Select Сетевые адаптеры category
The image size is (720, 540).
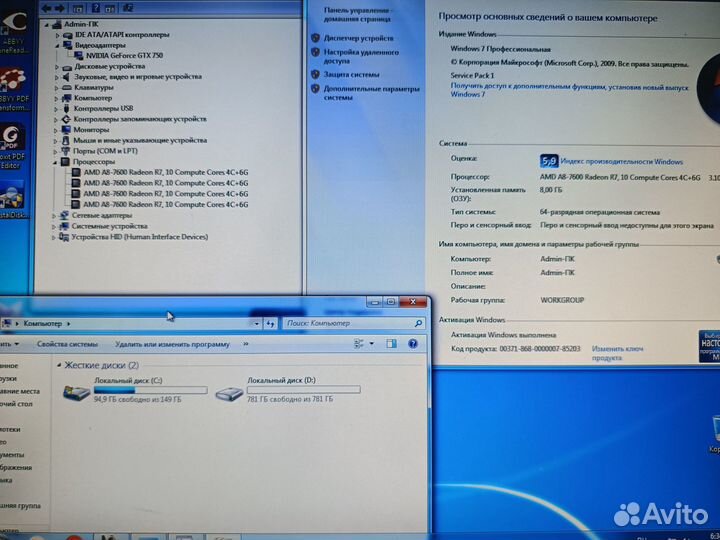[101, 215]
